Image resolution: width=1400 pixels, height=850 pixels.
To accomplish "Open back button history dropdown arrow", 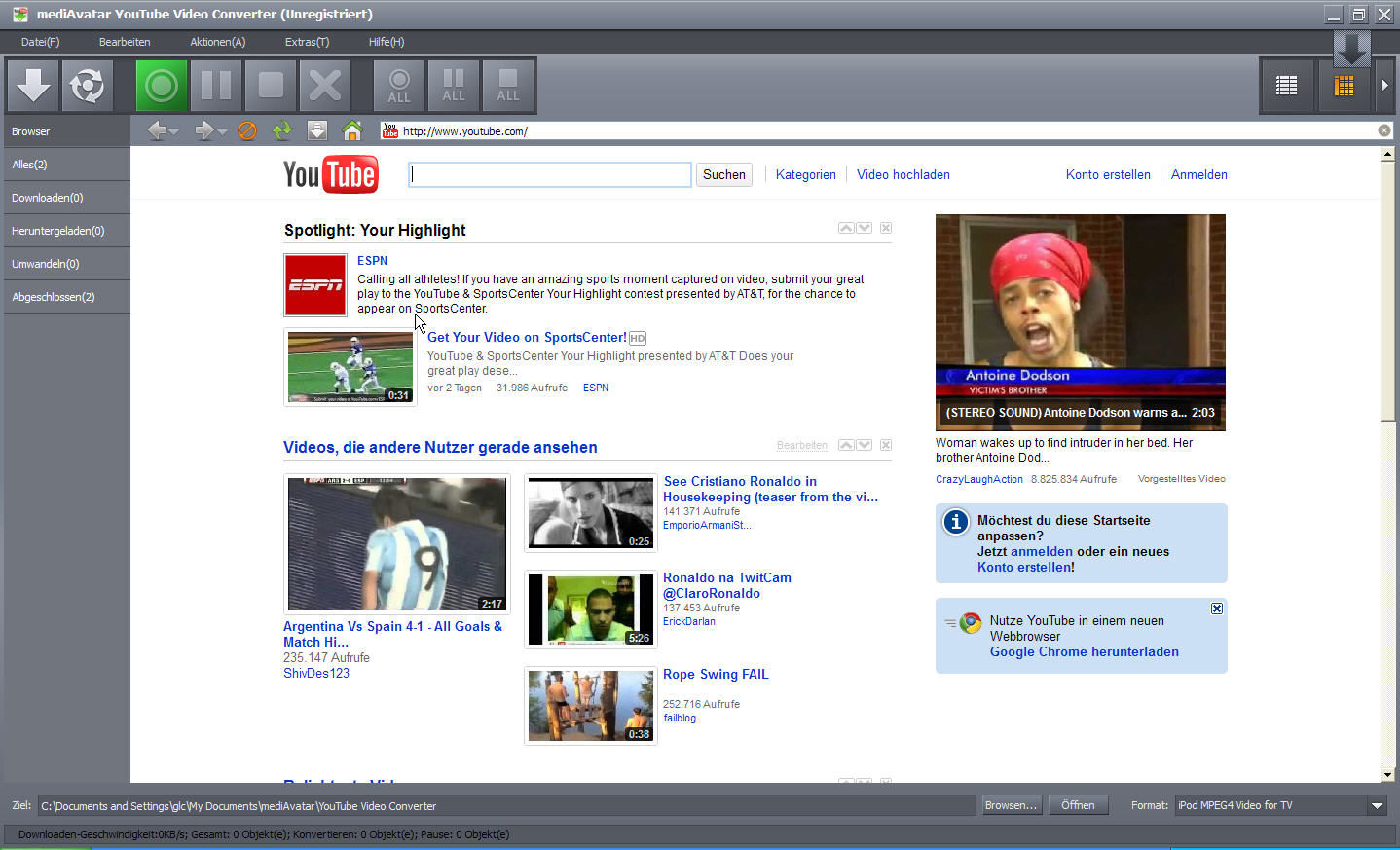I will (174, 131).
